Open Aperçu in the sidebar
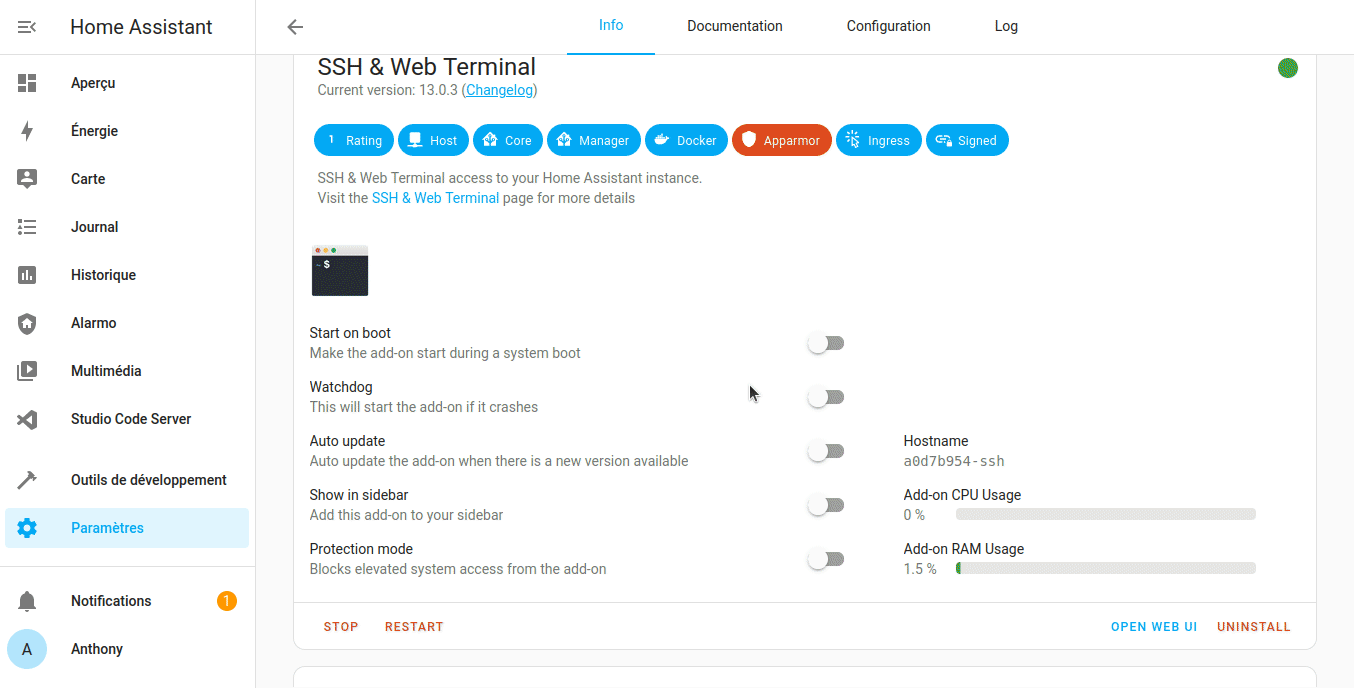1354x688 pixels. 127,83
